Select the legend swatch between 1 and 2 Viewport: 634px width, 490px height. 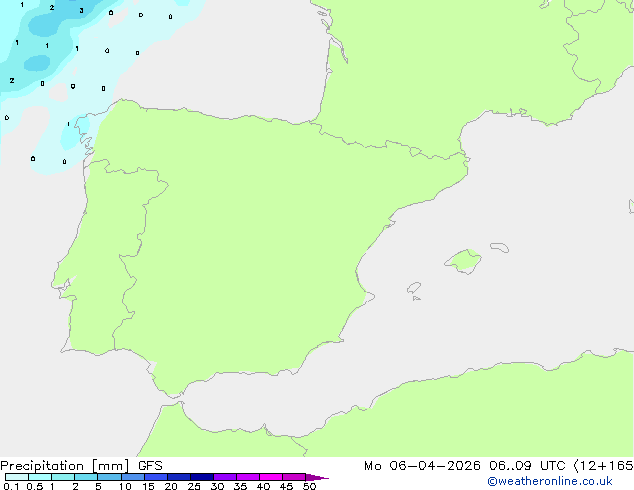[63, 477]
